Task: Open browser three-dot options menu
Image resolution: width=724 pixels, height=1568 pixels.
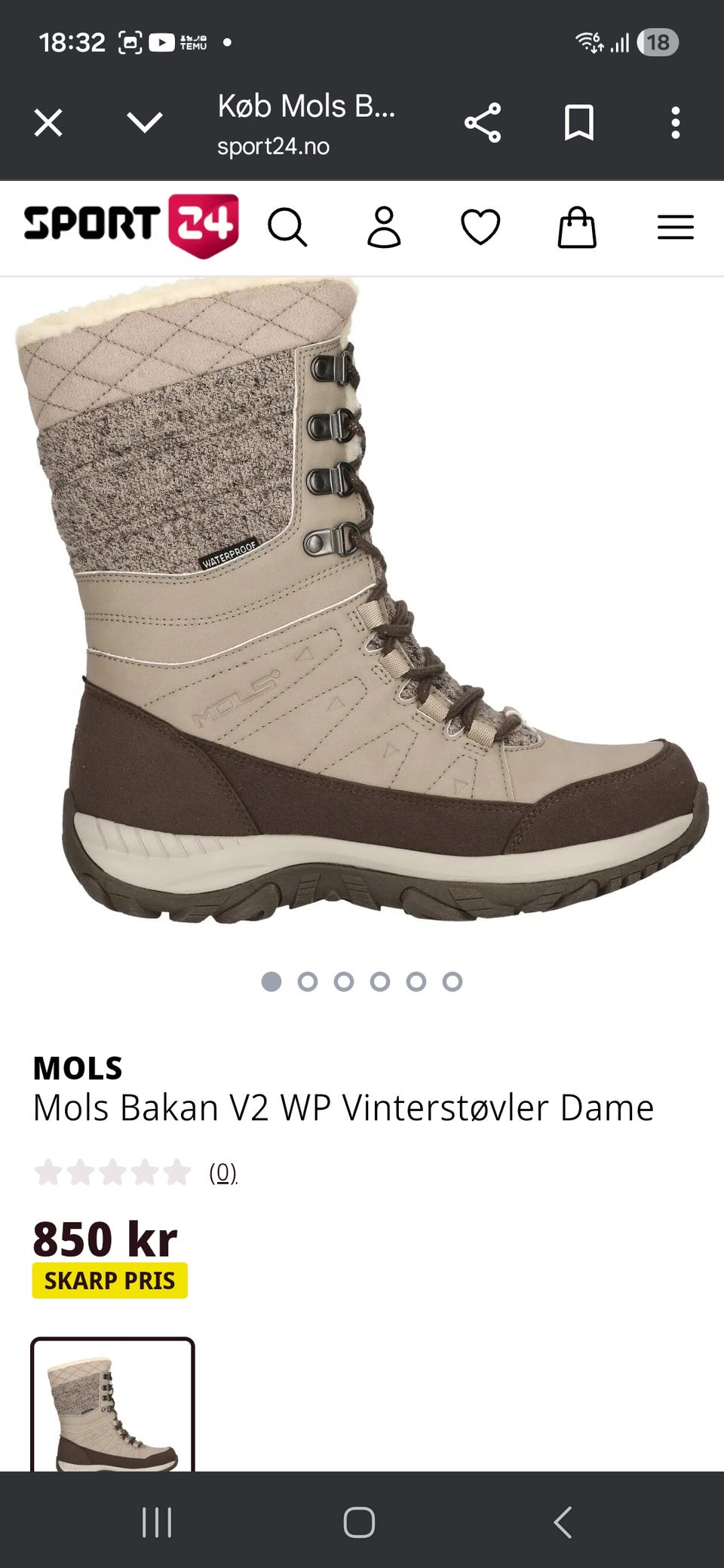Action: tap(676, 123)
